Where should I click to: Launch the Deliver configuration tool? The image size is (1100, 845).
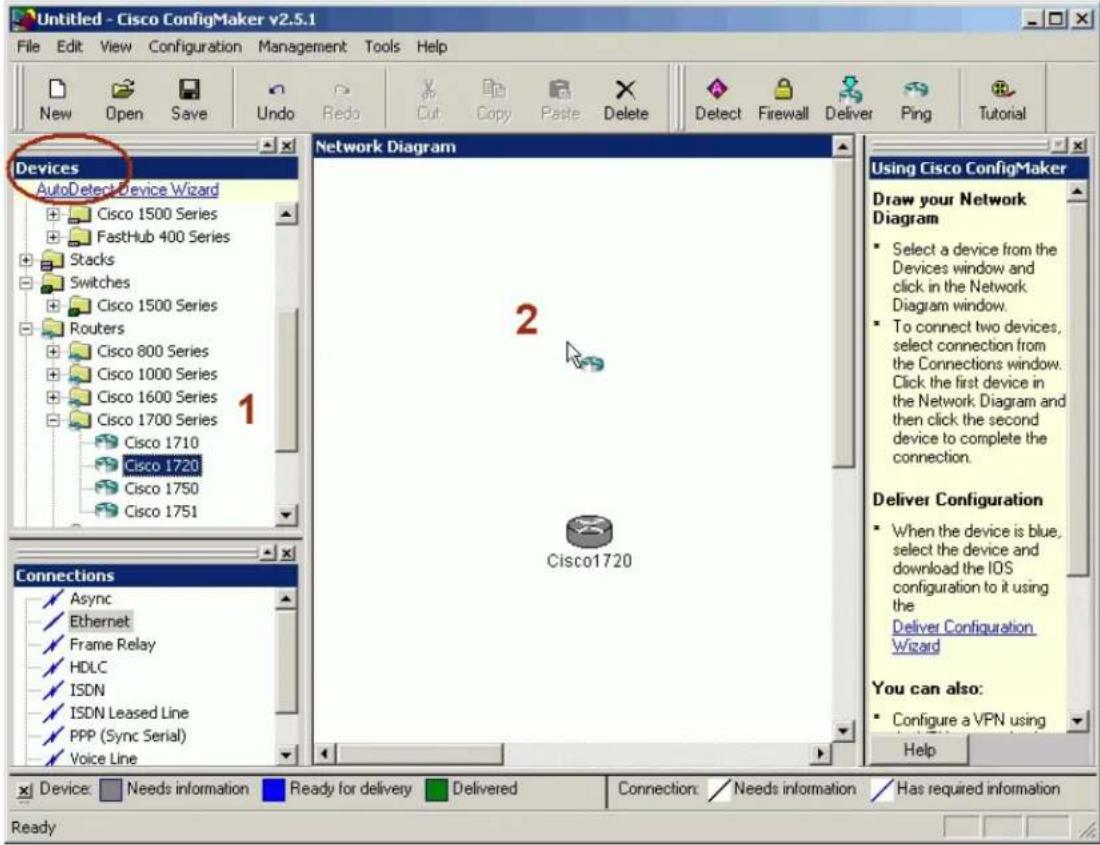(849, 99)
